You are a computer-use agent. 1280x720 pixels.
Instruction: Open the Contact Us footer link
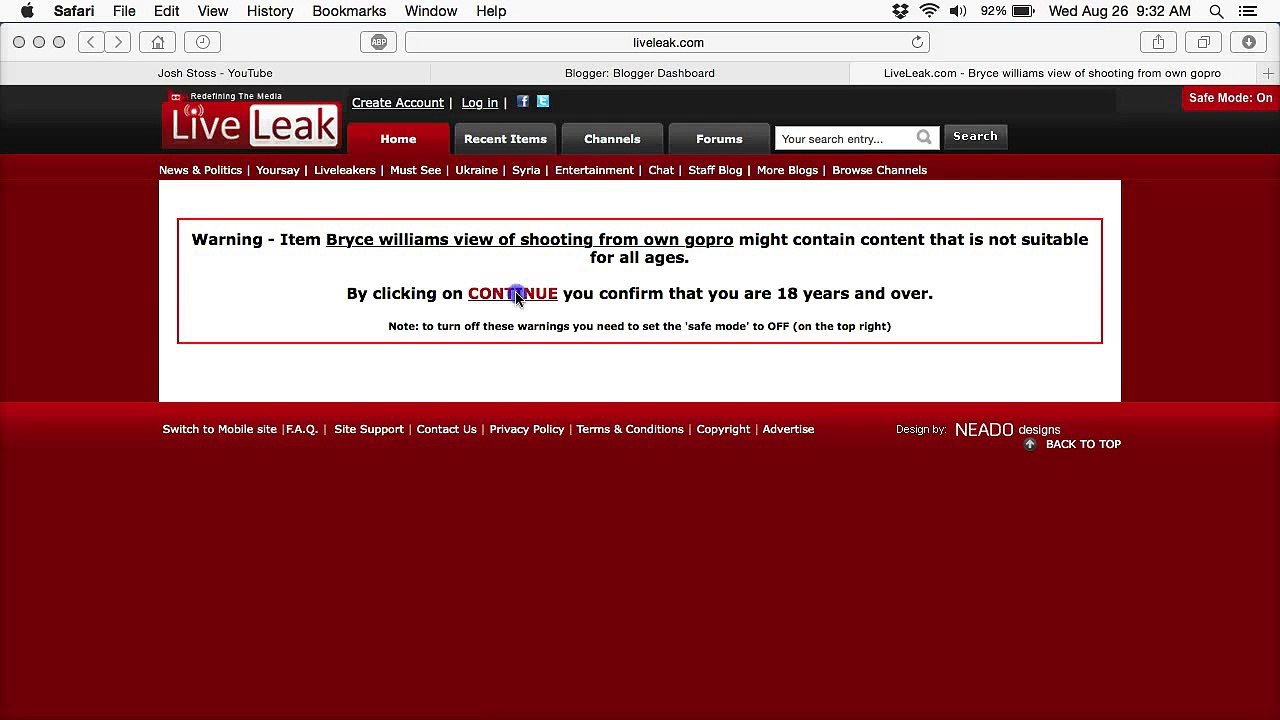447,429
